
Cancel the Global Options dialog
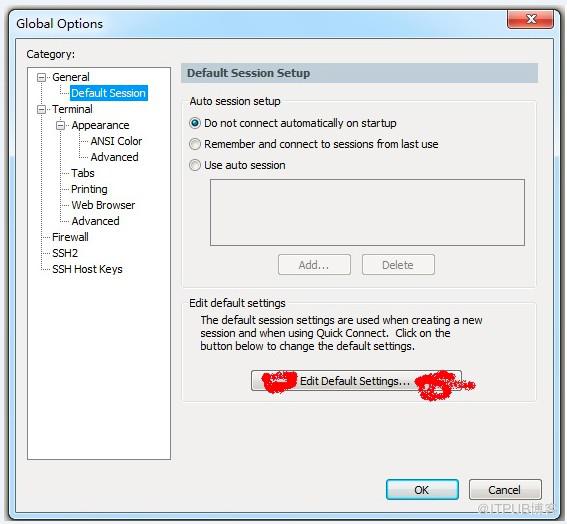(x=505, y=490)
